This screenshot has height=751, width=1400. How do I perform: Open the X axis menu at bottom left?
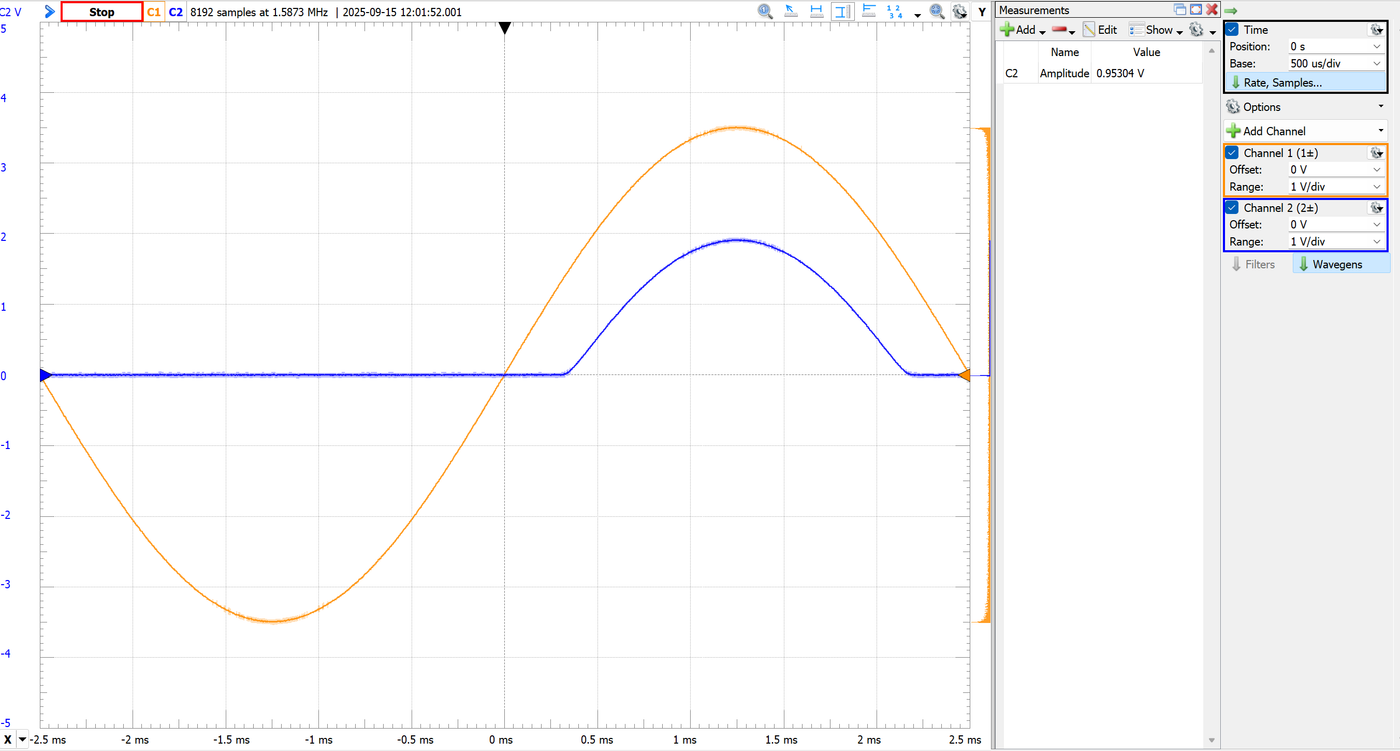[x=14, y=739]
